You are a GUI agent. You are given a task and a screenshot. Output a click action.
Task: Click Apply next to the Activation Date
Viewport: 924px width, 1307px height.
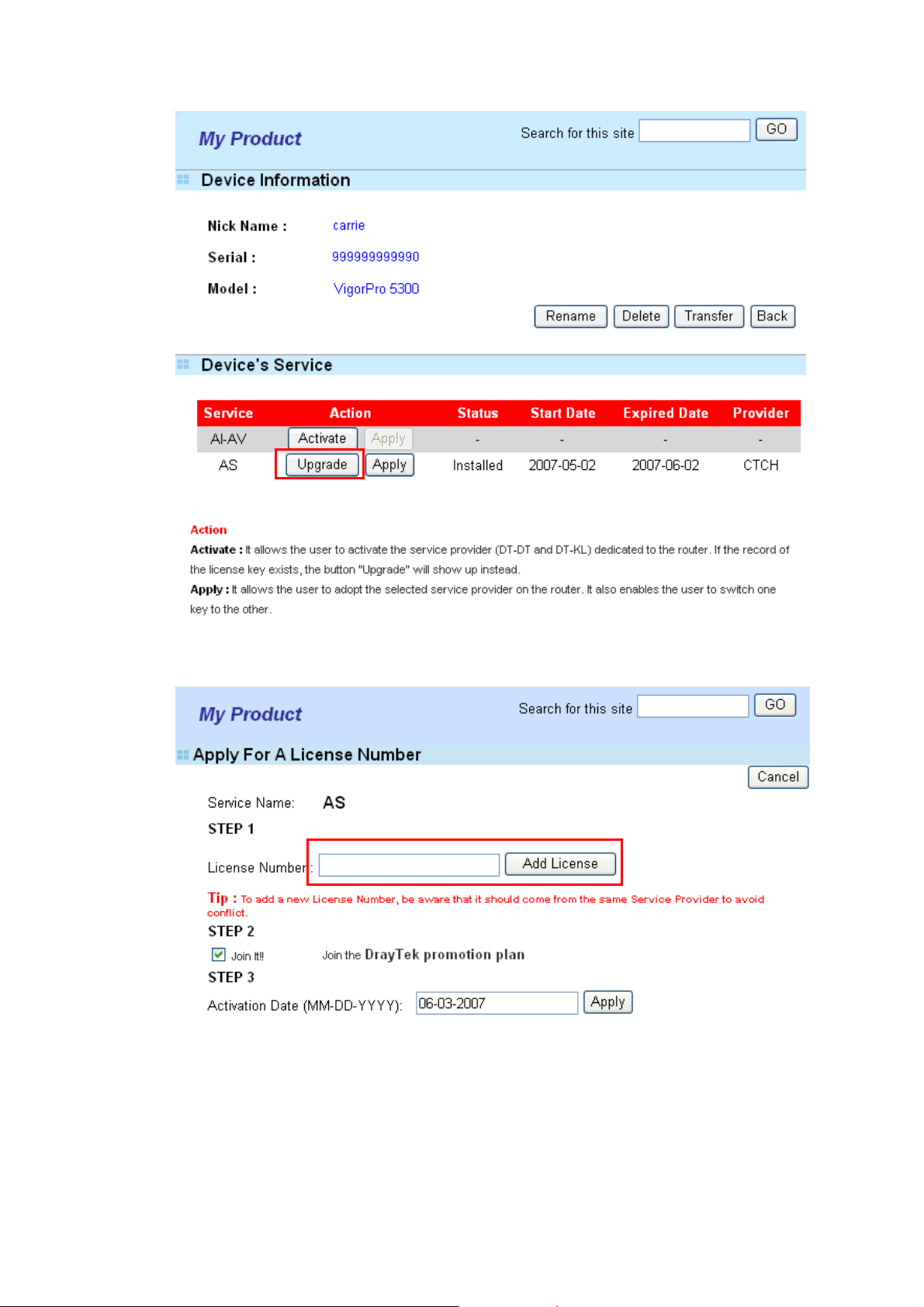pyautogui.click(x=607, y=1002)
